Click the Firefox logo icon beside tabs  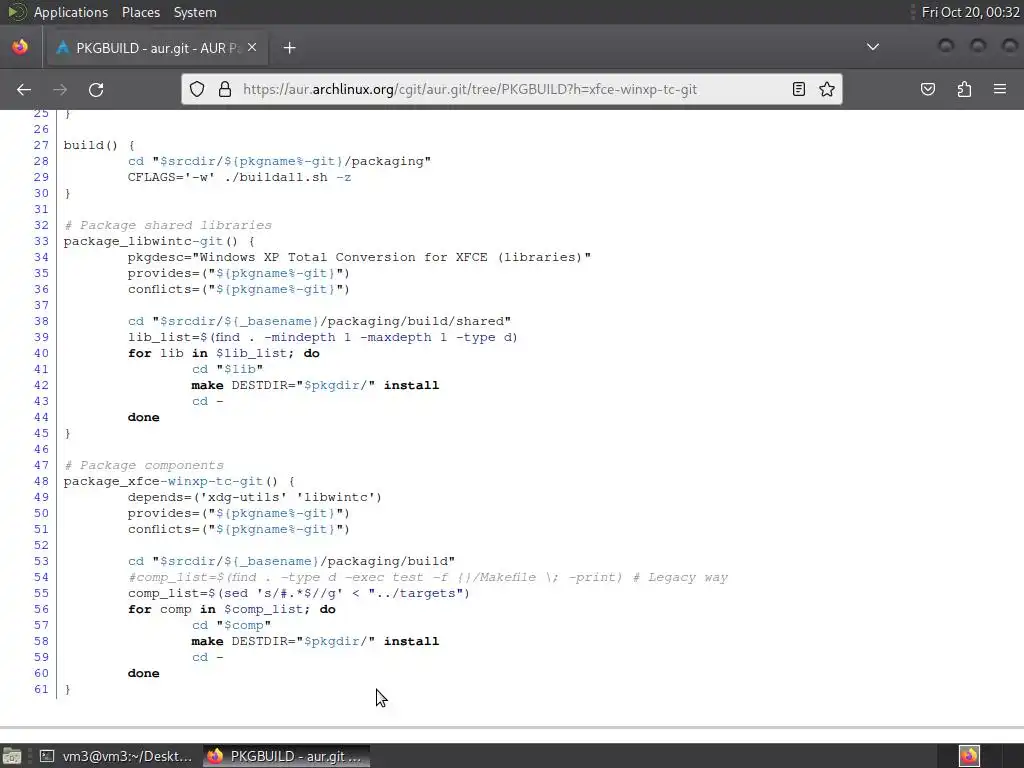(20, 48)
